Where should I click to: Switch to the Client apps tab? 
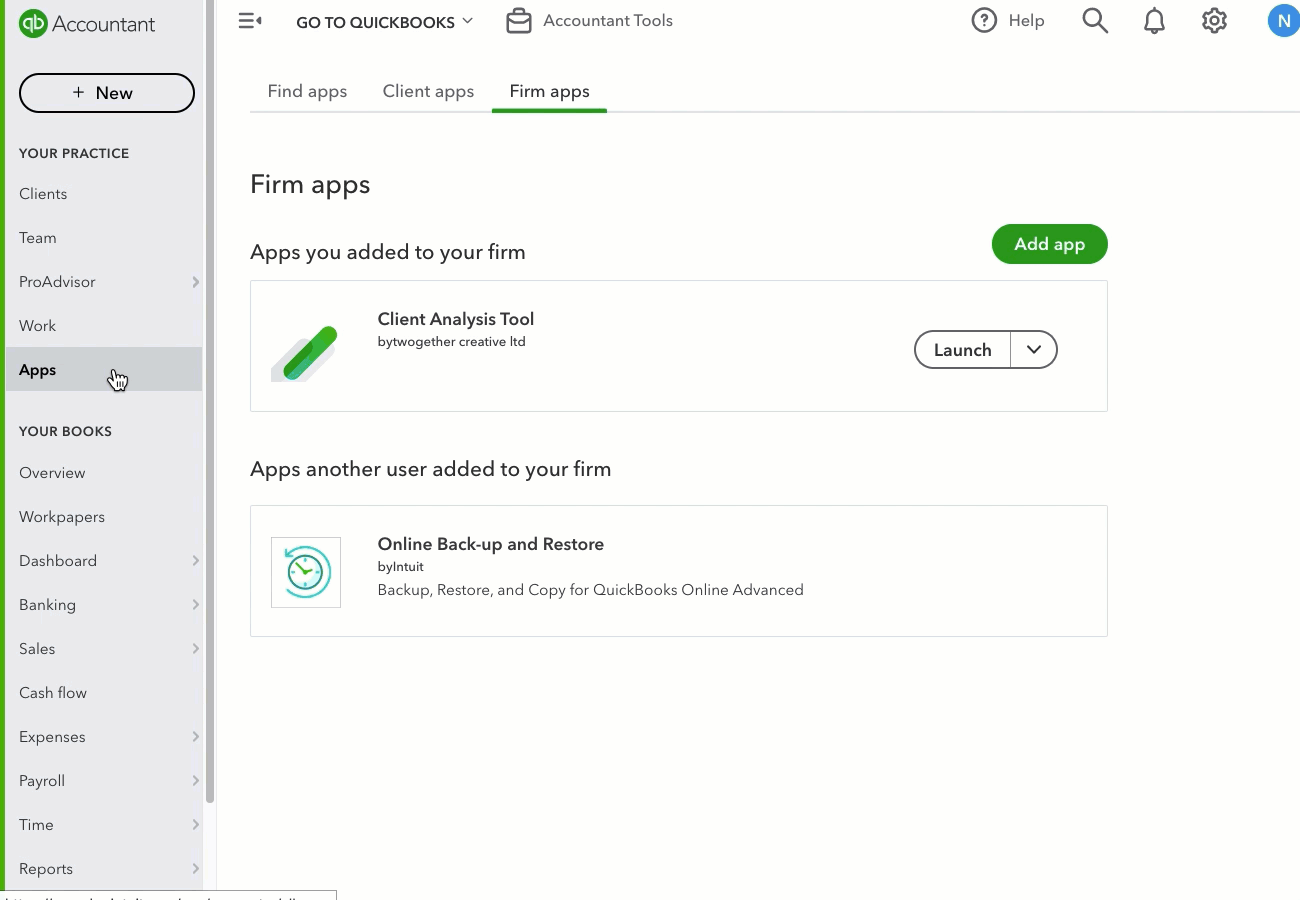coord(428,91)
